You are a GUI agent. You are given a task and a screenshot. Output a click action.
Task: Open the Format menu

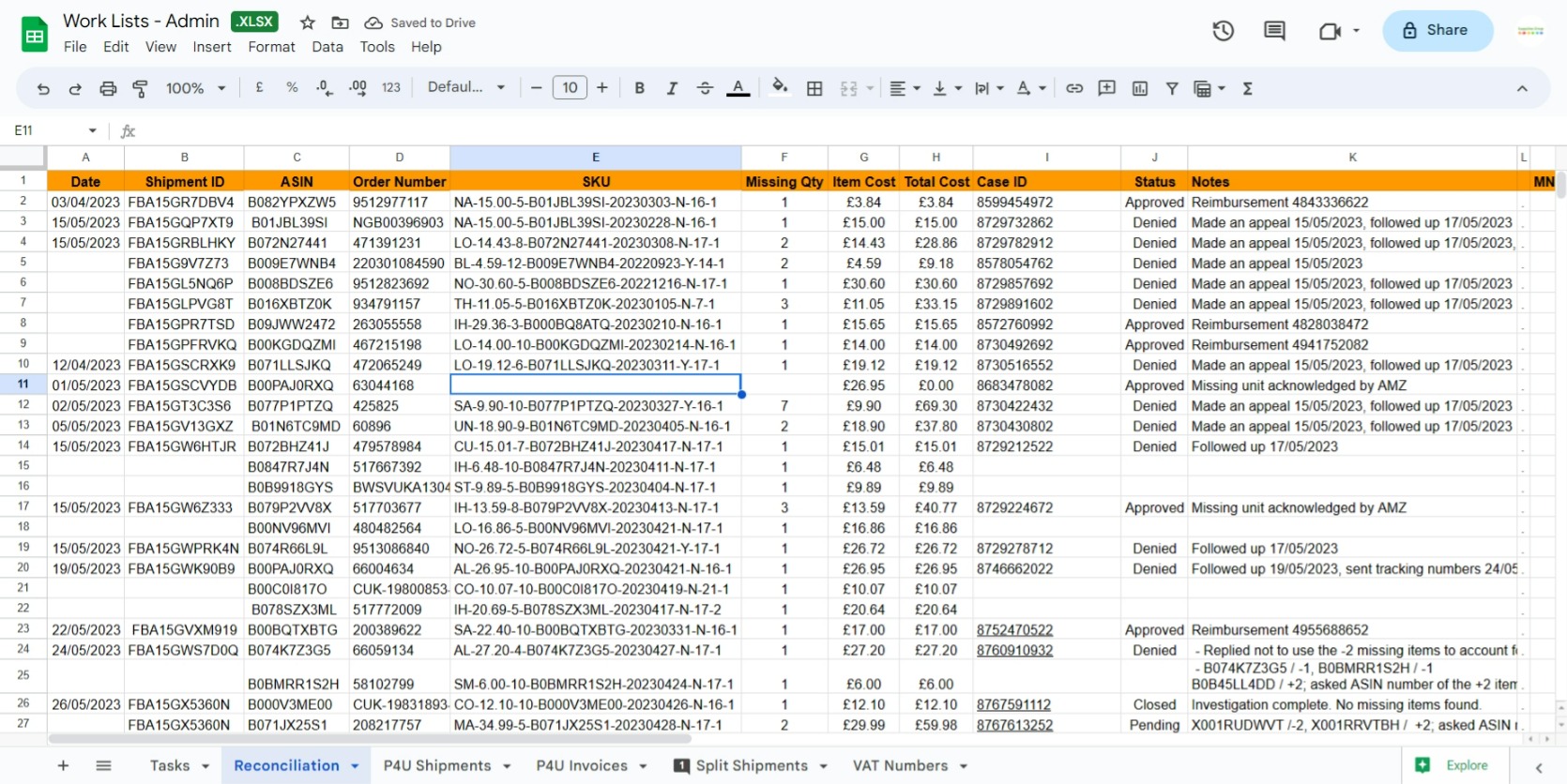coord(271,47)
